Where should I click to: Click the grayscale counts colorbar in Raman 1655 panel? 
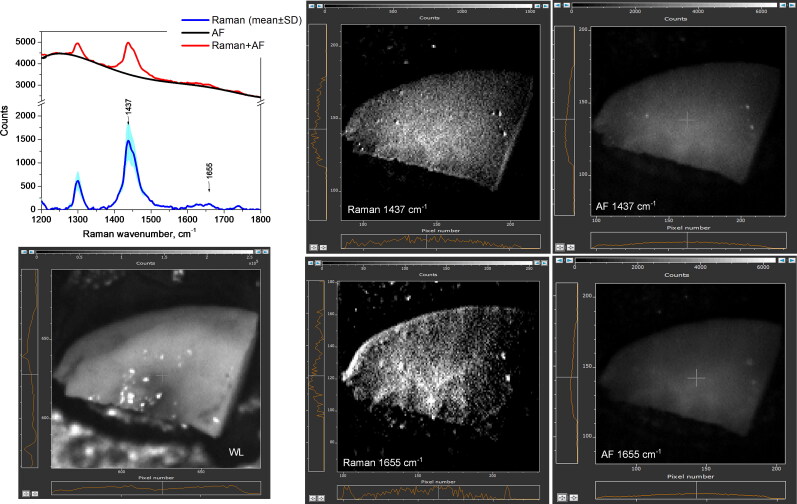pyautogui.click(x=427, y=263)
